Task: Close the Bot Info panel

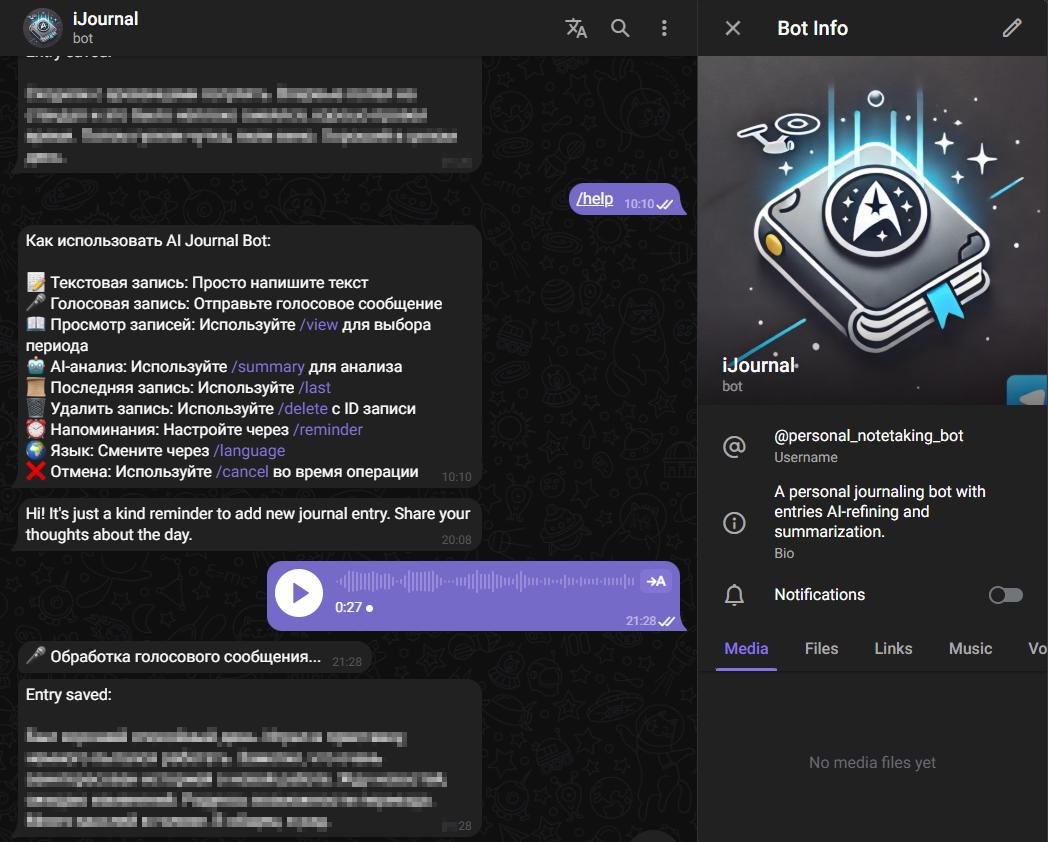Action: coord(733,28)
